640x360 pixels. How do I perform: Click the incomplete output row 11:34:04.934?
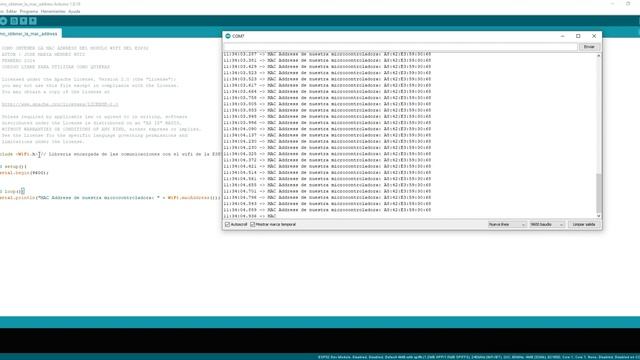tap(250, 216)
